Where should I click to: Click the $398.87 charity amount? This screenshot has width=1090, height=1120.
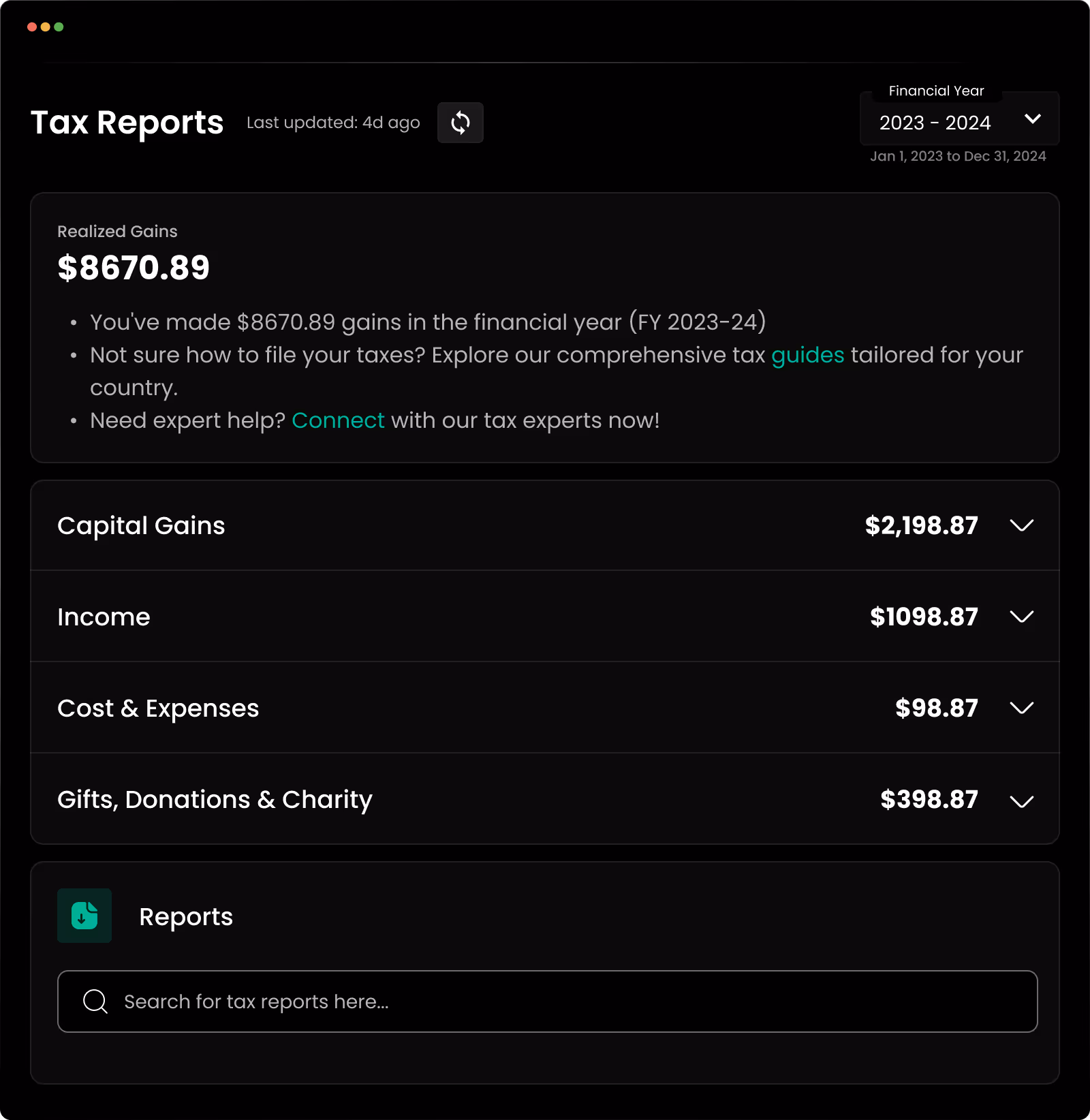[x=929, y=800]
